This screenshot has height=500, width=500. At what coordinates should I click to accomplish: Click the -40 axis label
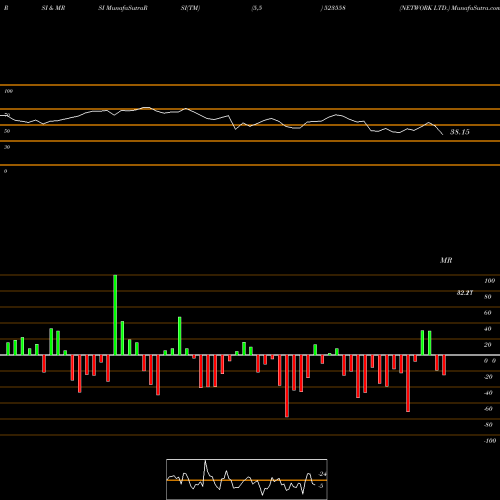coord(488,393)
